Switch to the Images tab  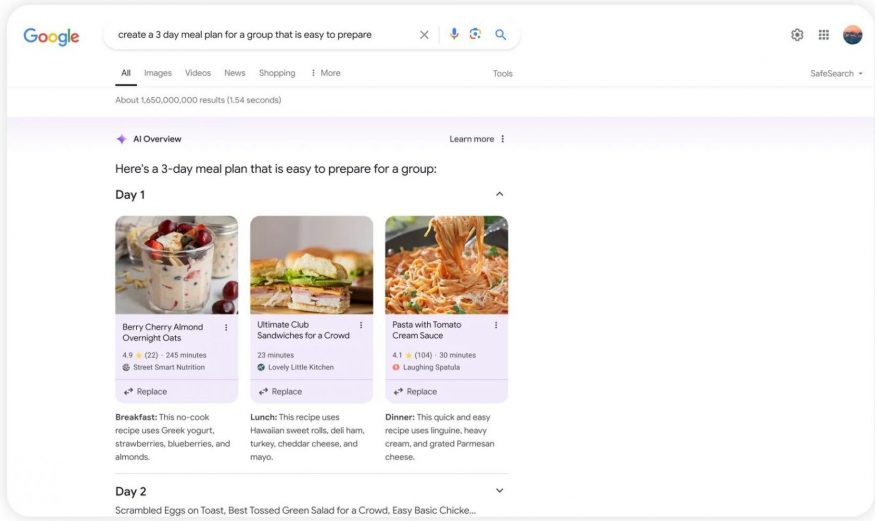(x=158, y=73)
